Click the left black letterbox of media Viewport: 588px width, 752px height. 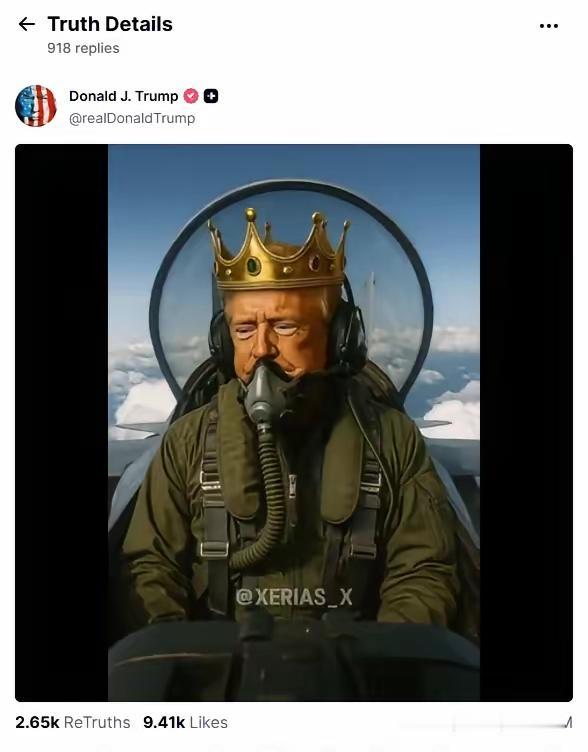pyautogui.click(x=61, y=423)
